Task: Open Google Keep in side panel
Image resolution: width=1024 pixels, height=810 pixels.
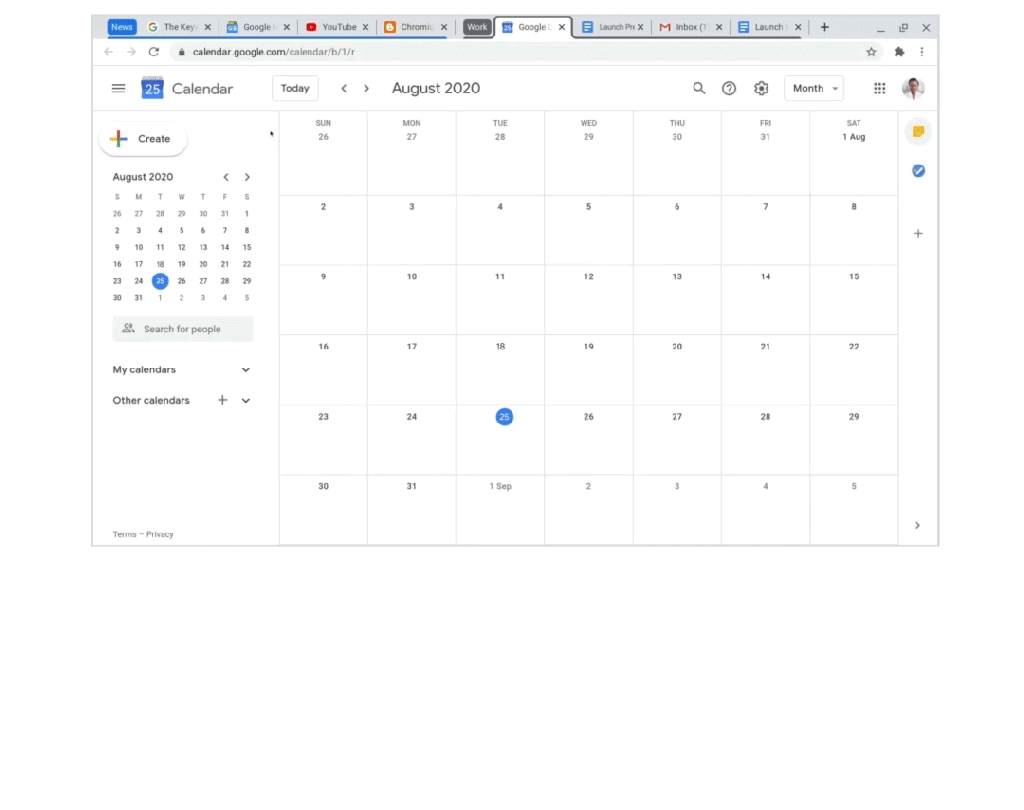Action: pos(918,131)
